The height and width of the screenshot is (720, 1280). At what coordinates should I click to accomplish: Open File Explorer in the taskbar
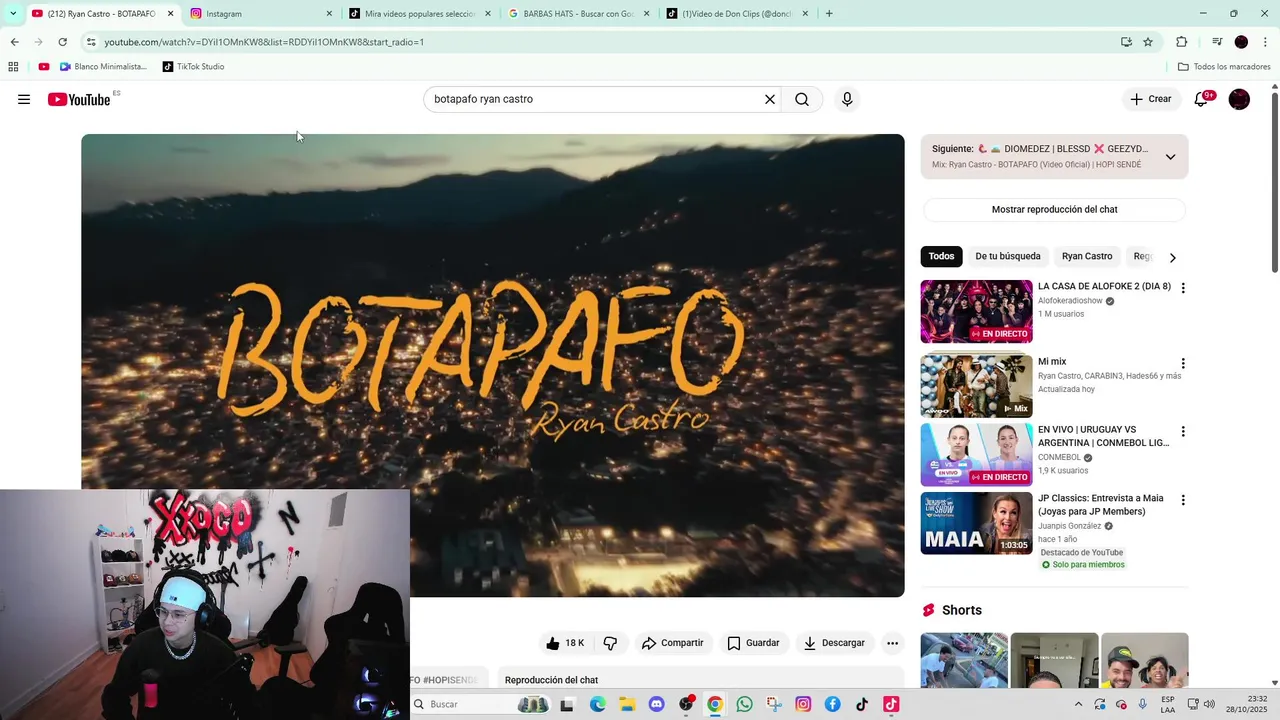pos(627,704)
